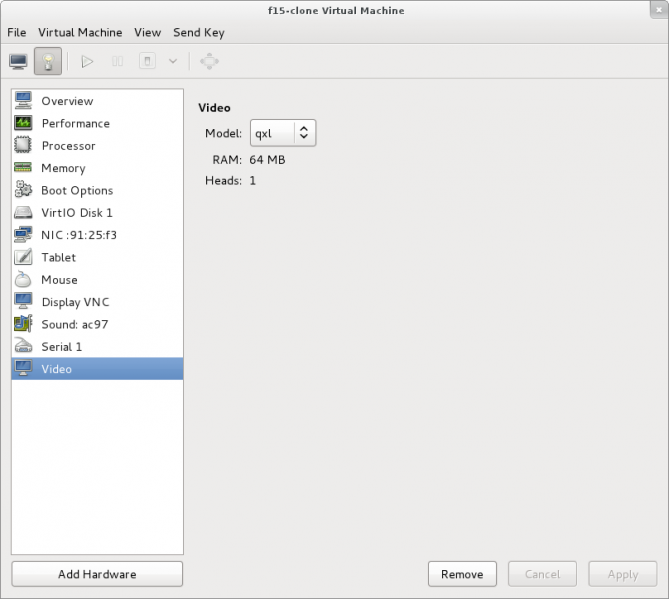Click the Shut Down power icon
Screen dimensions: 669x599
(x=147, y=61)
